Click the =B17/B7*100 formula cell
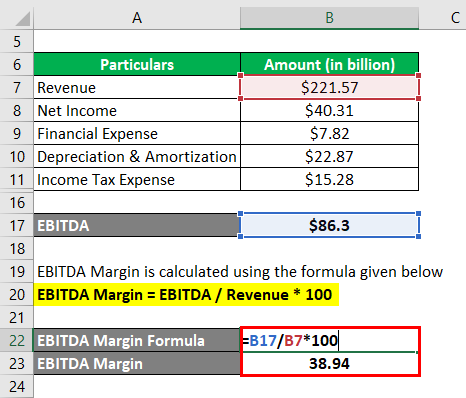 click(329, 340)
